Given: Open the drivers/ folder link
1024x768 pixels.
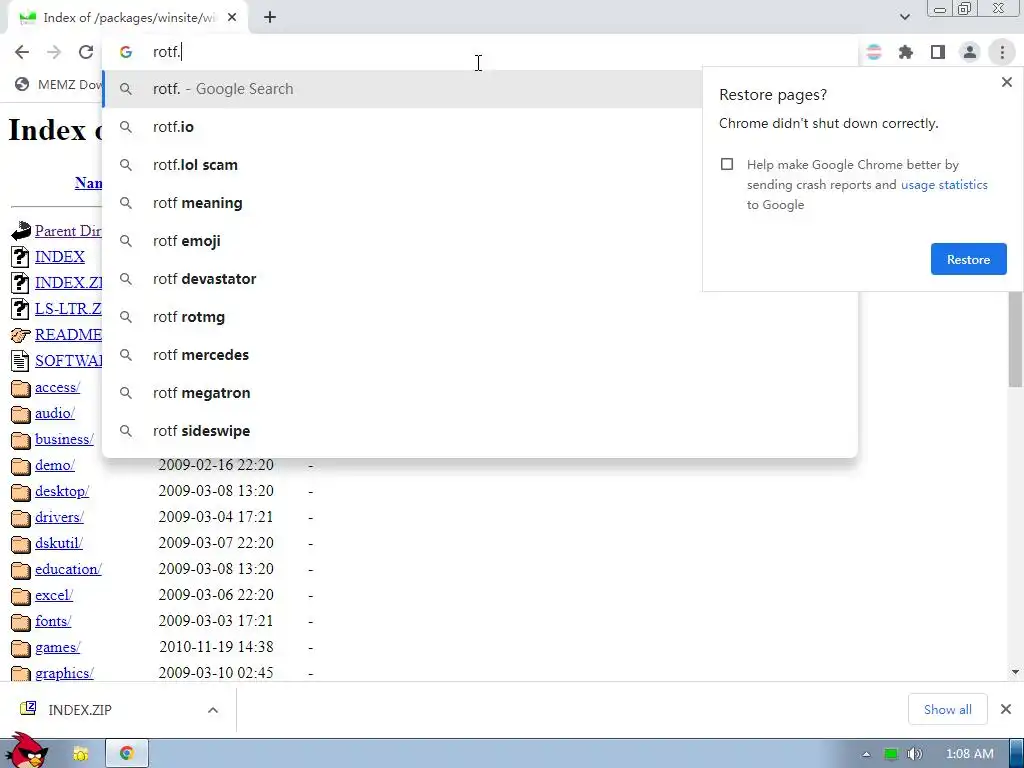Looking at the screenshot, I should pos(59,517).
